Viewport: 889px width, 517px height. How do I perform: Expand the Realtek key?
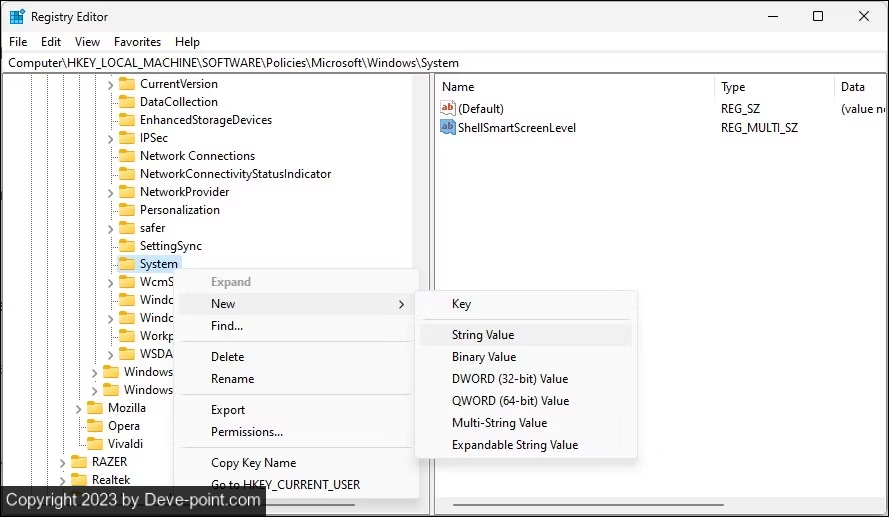point(63,481)
